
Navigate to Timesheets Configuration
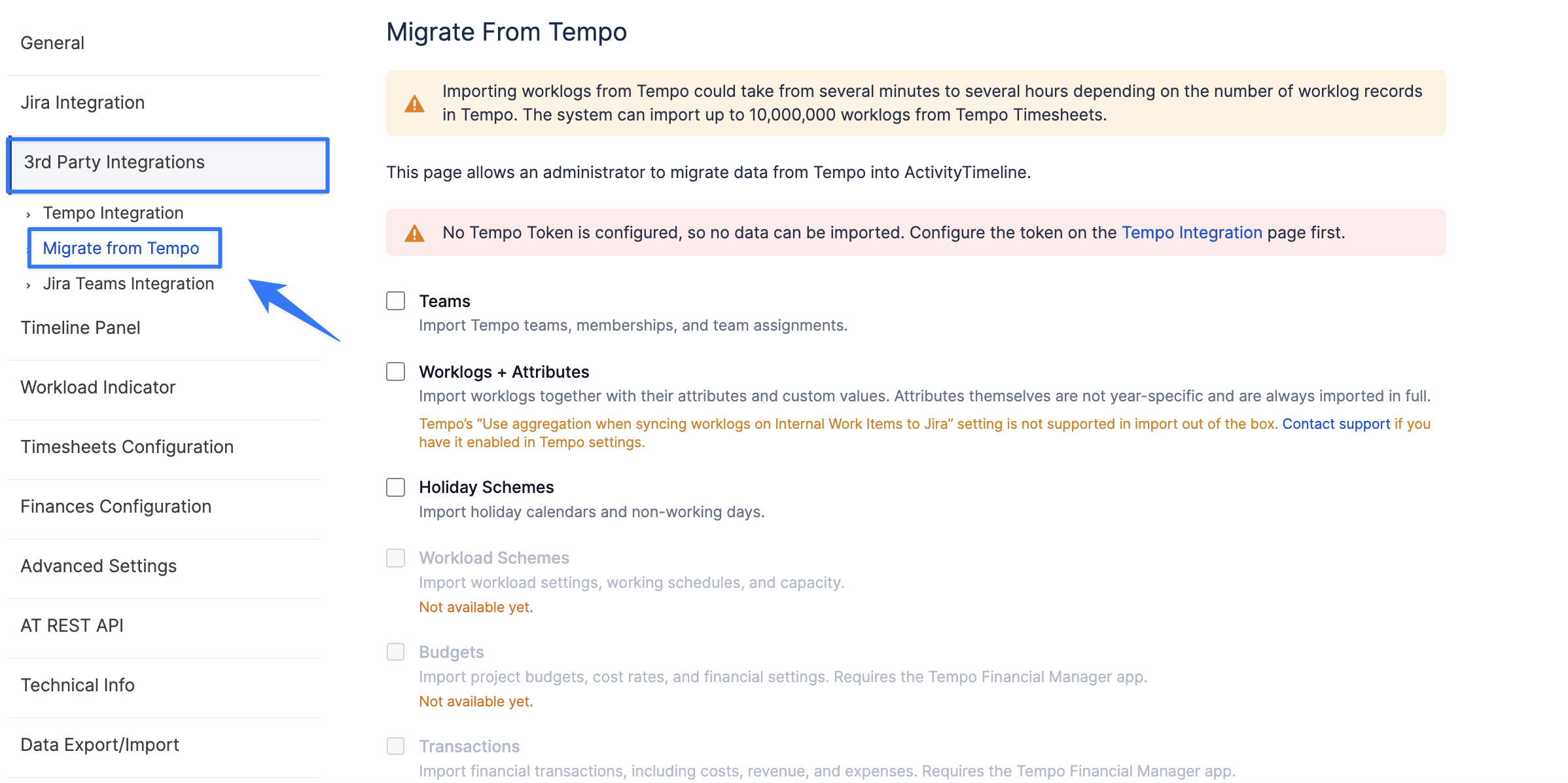[x=127, y=447]
